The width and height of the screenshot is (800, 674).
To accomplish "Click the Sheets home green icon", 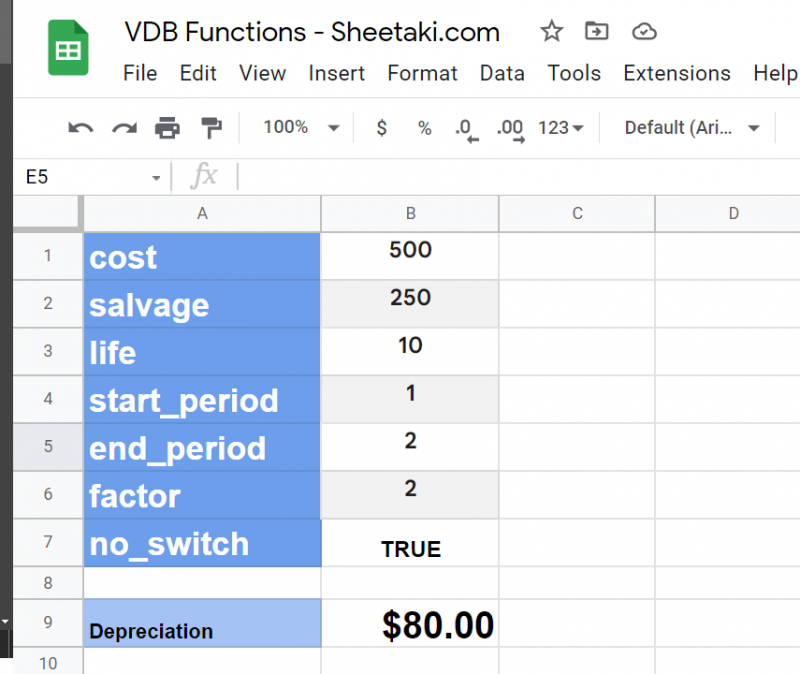I will [x=67, y=47].
